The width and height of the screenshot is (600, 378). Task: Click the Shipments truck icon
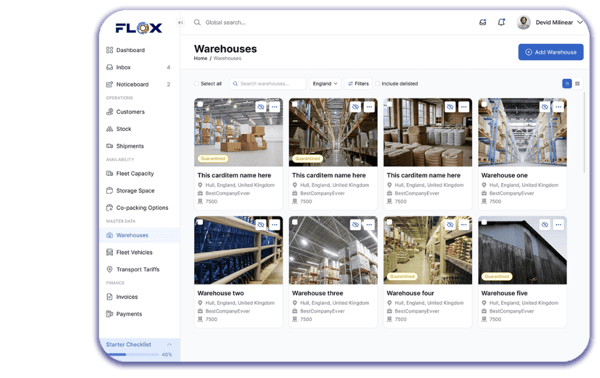point(109,146)
